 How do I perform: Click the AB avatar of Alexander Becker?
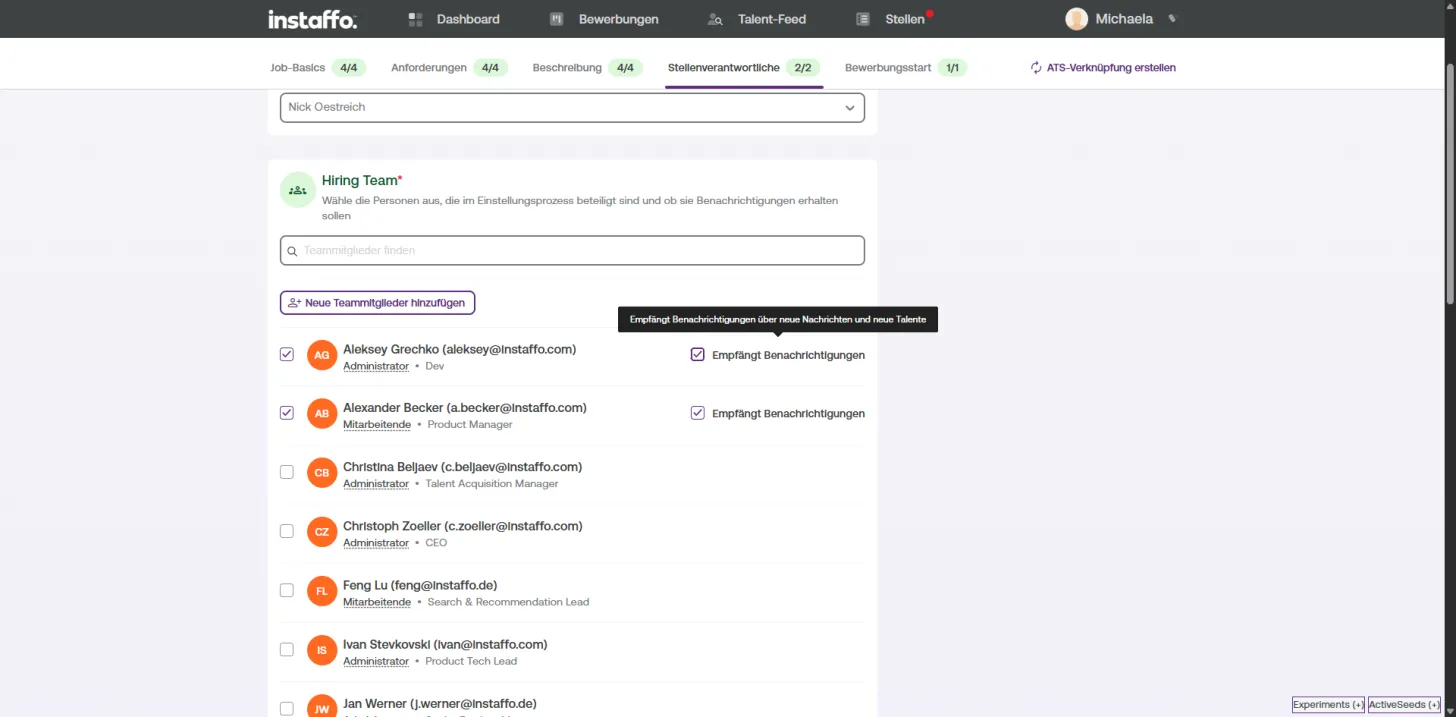pos(322,414)
